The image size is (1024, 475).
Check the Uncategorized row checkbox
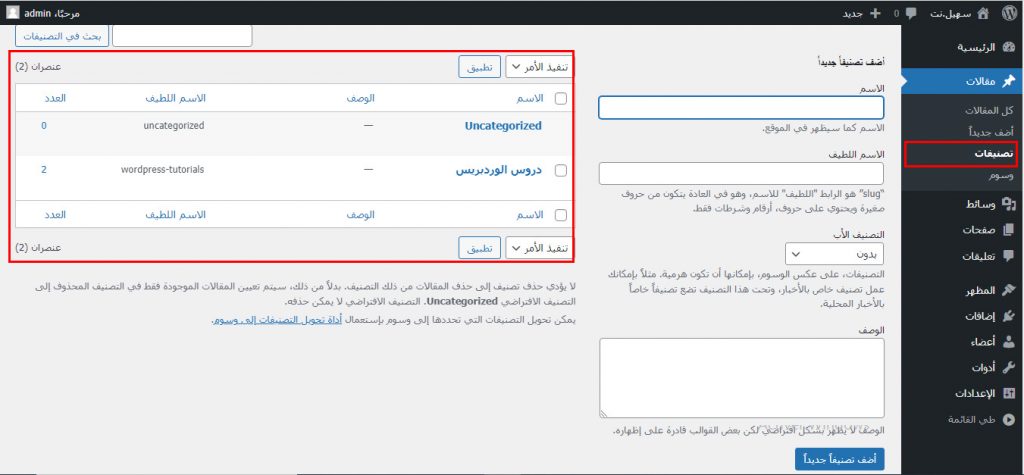560,127
